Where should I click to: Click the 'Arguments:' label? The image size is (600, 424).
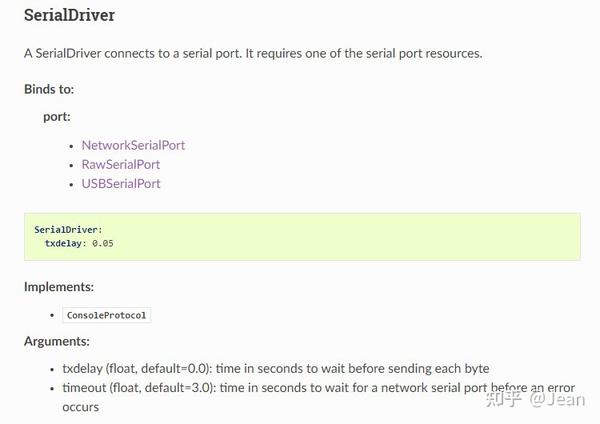[x=57, y=341]
